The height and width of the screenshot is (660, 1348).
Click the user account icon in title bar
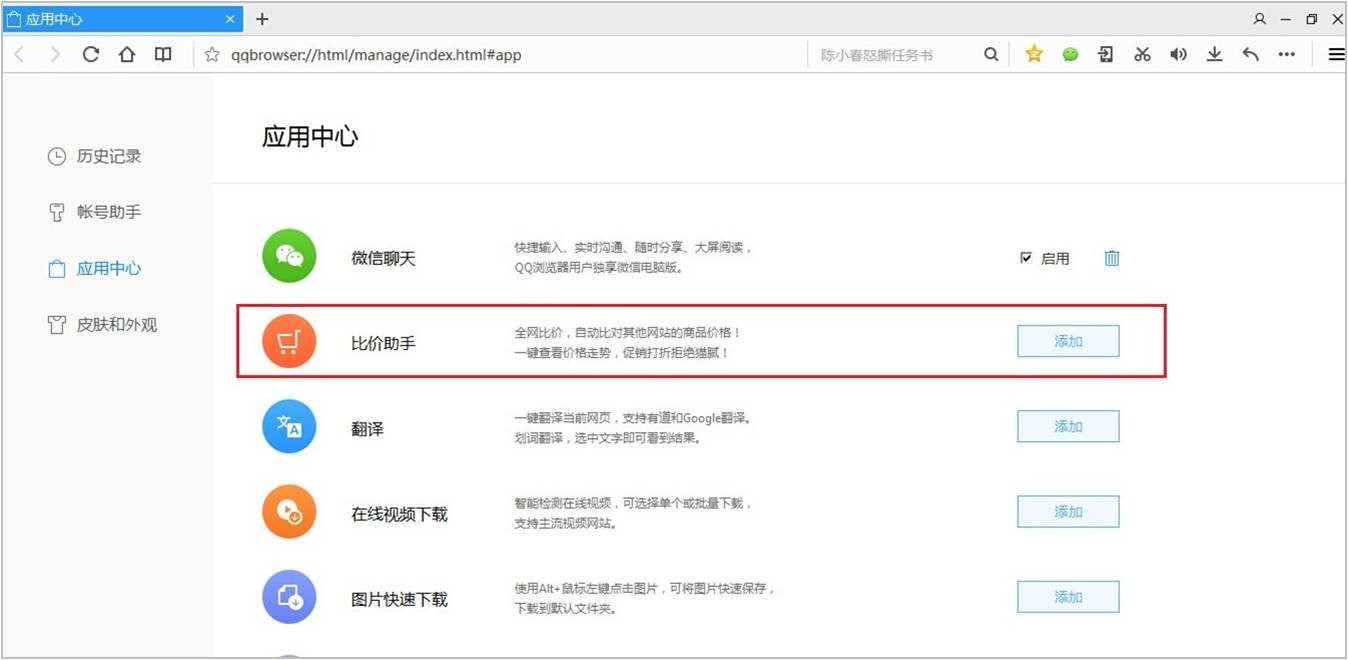coord(1259,19)
